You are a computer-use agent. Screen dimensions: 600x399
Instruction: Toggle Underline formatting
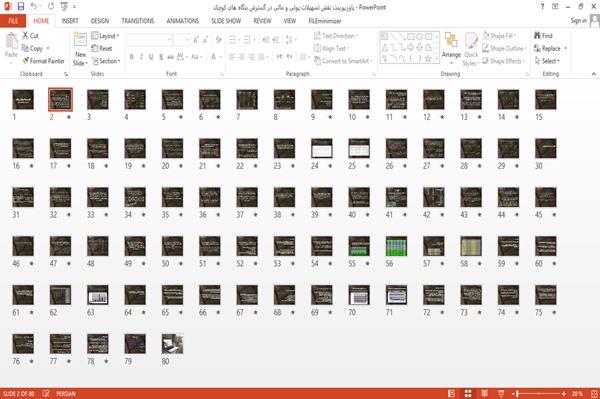151,57
